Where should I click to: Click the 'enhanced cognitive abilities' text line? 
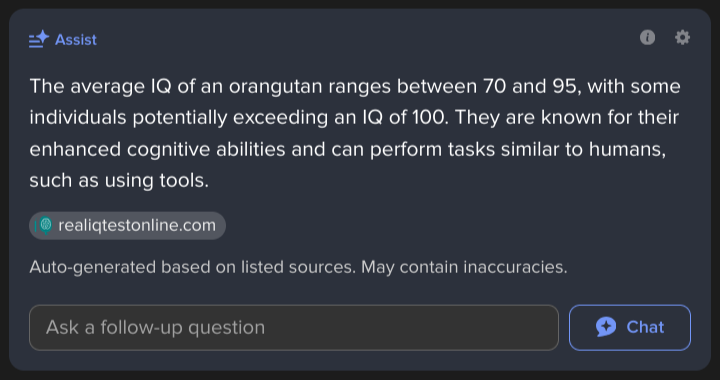point(157,150)
